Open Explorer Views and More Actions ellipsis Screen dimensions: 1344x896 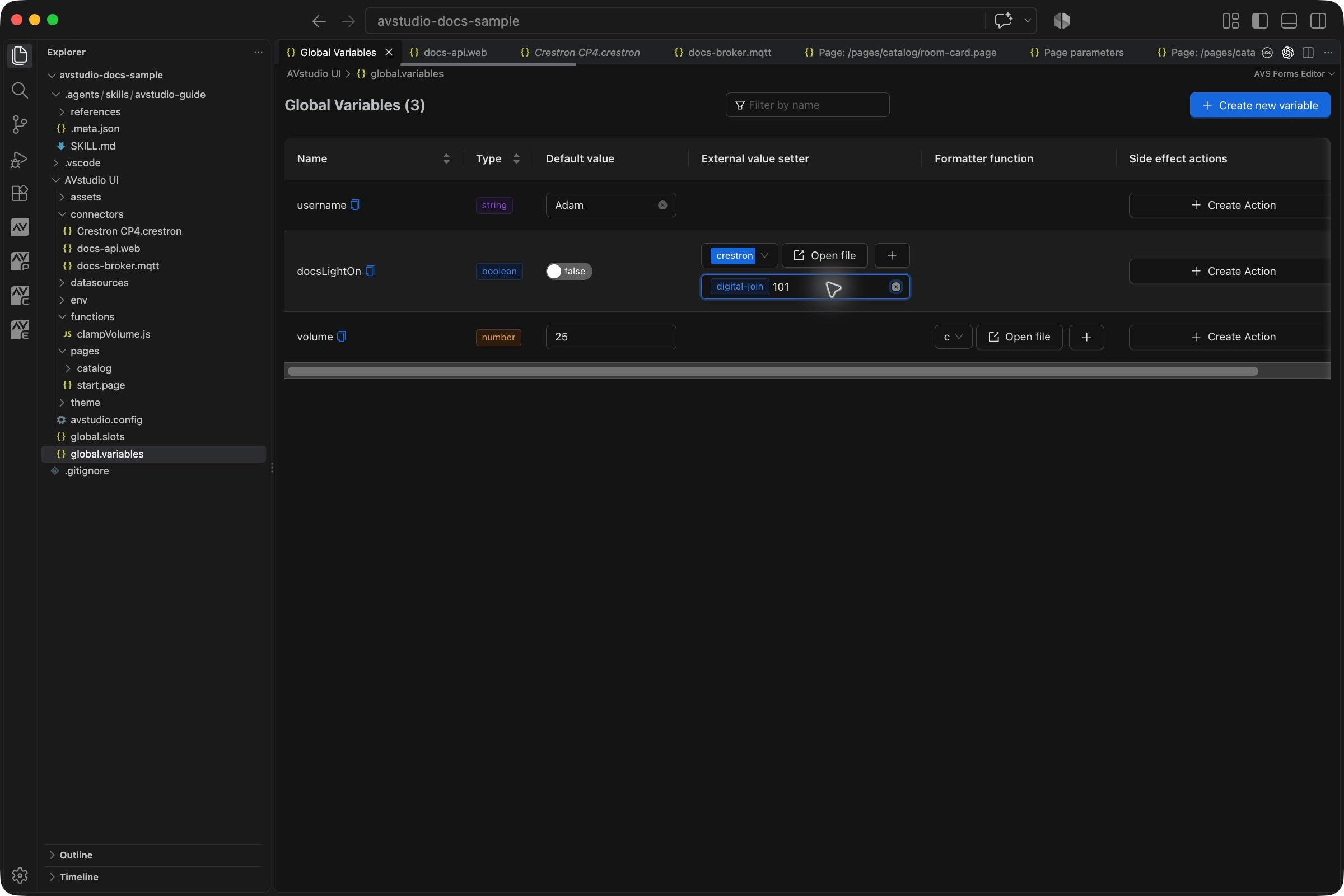pos(258,52)
